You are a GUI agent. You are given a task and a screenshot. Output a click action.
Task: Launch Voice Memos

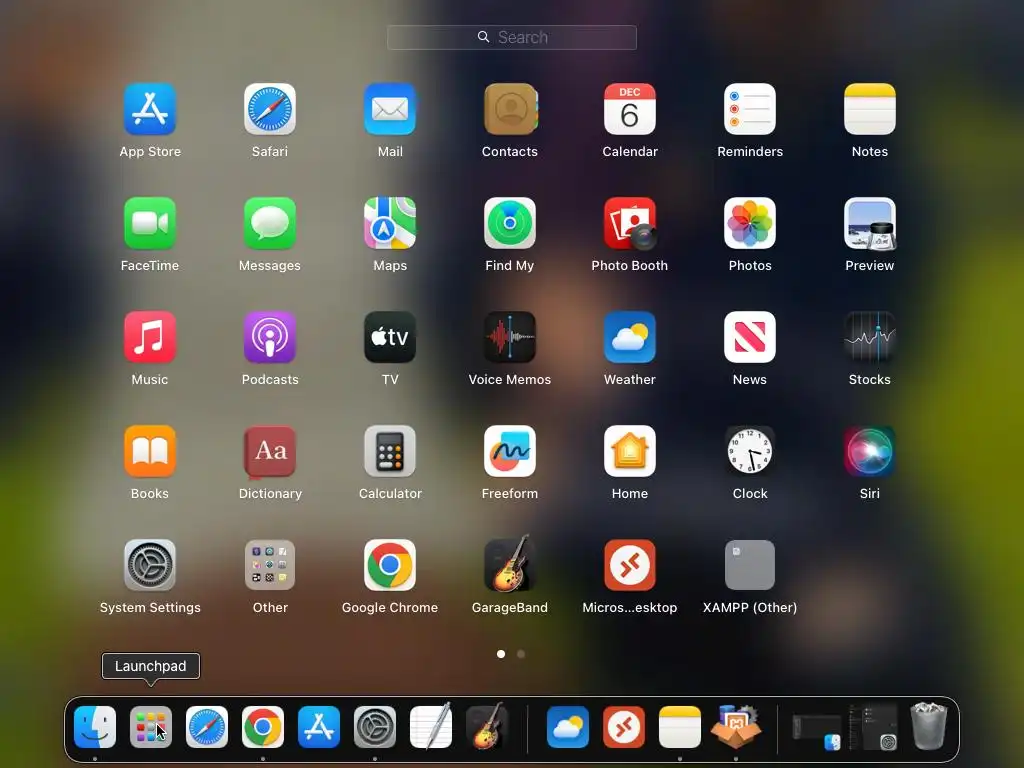(510, 337)
